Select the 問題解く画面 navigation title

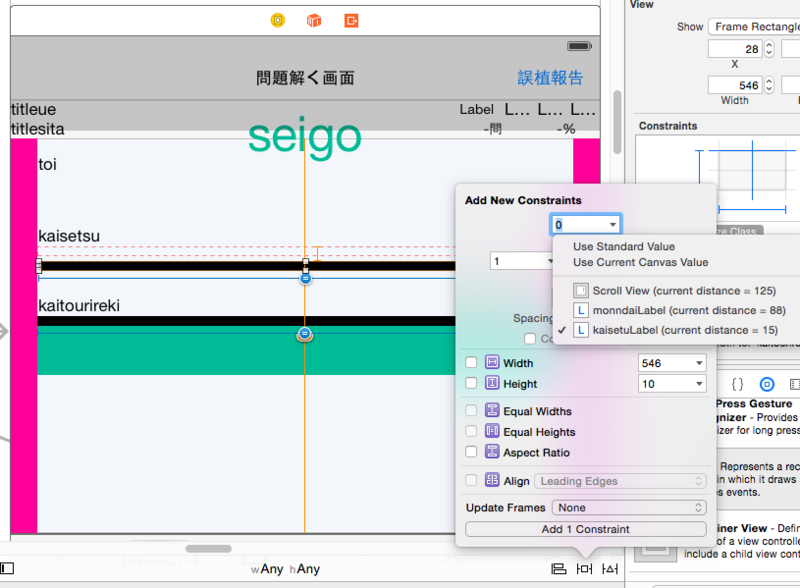(x=305, y=78)
